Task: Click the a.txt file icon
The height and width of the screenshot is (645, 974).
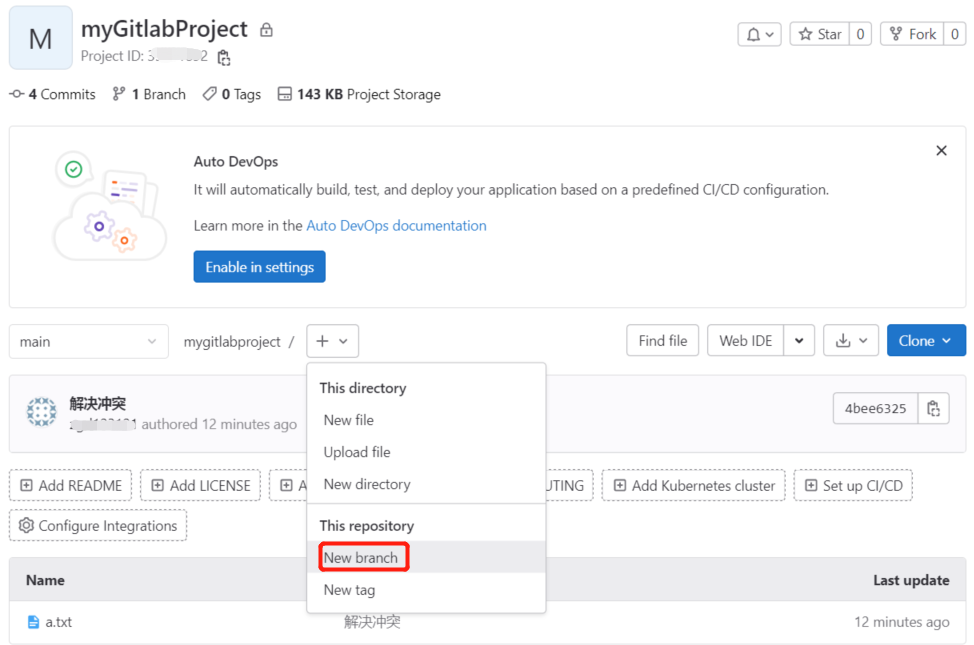Action: point(34,622)
